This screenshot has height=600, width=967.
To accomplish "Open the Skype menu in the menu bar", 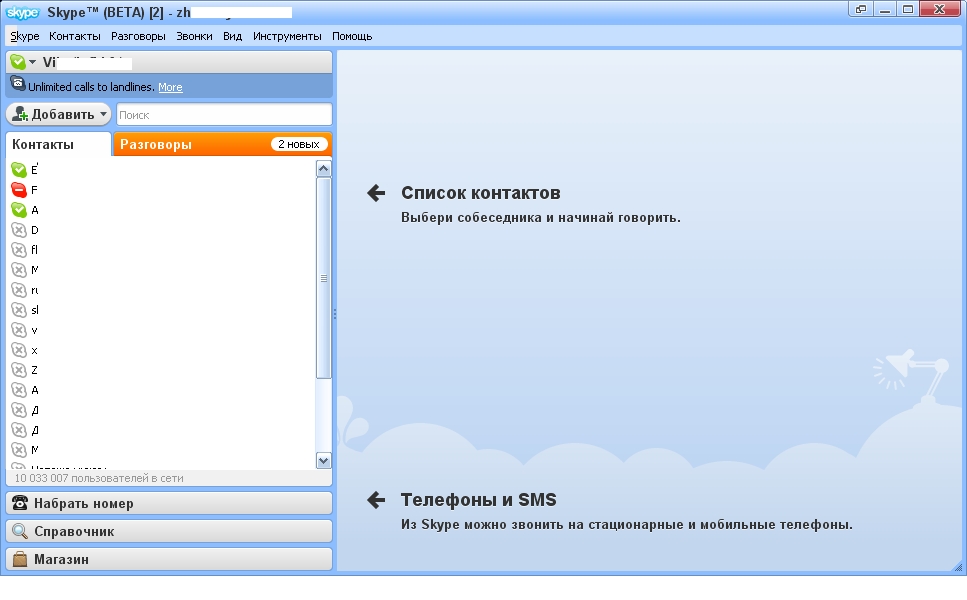I will pos(25,36).
